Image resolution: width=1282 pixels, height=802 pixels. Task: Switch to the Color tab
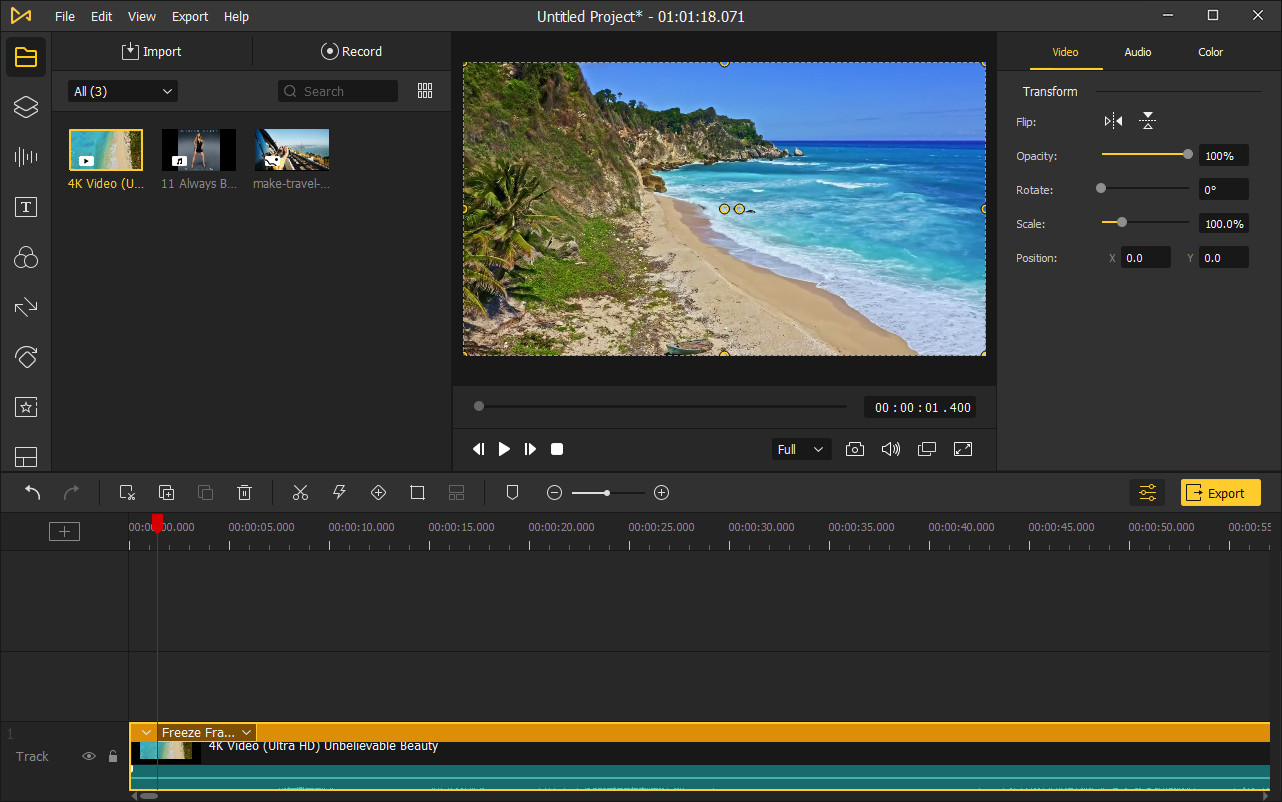click(x=1210, y=52)
